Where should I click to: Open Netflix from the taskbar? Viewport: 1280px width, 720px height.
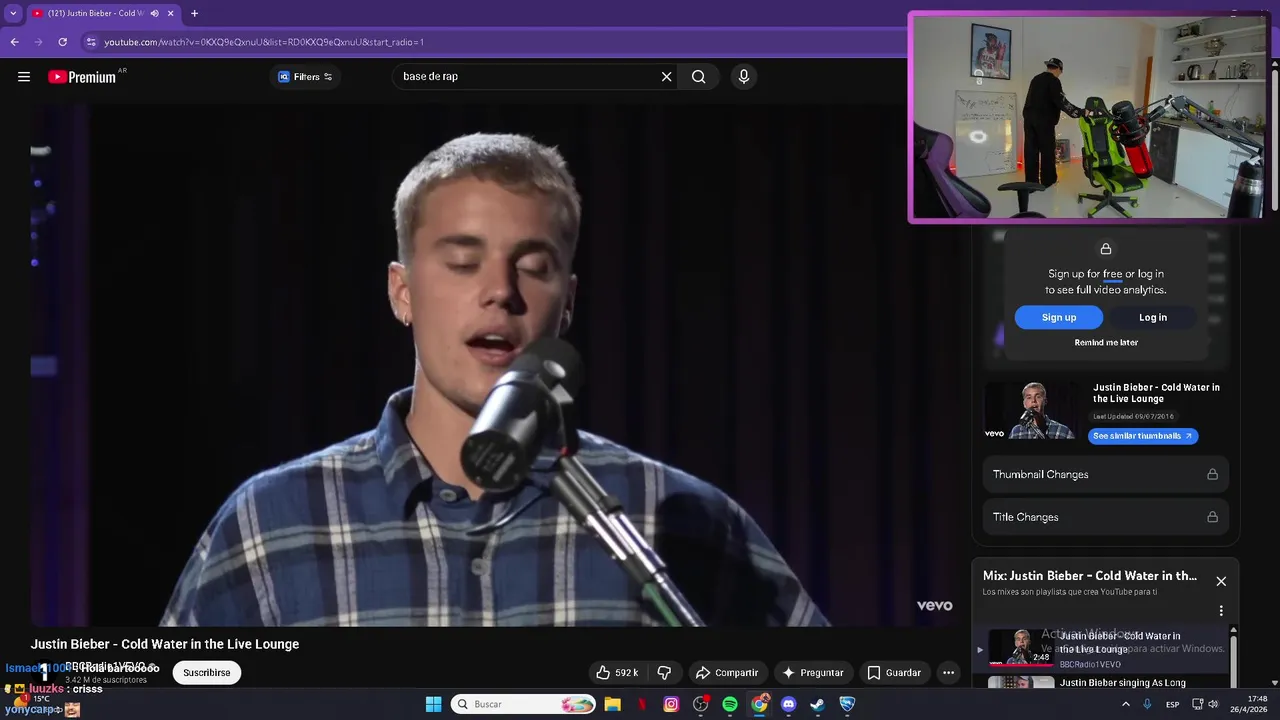tap(642, 704)
